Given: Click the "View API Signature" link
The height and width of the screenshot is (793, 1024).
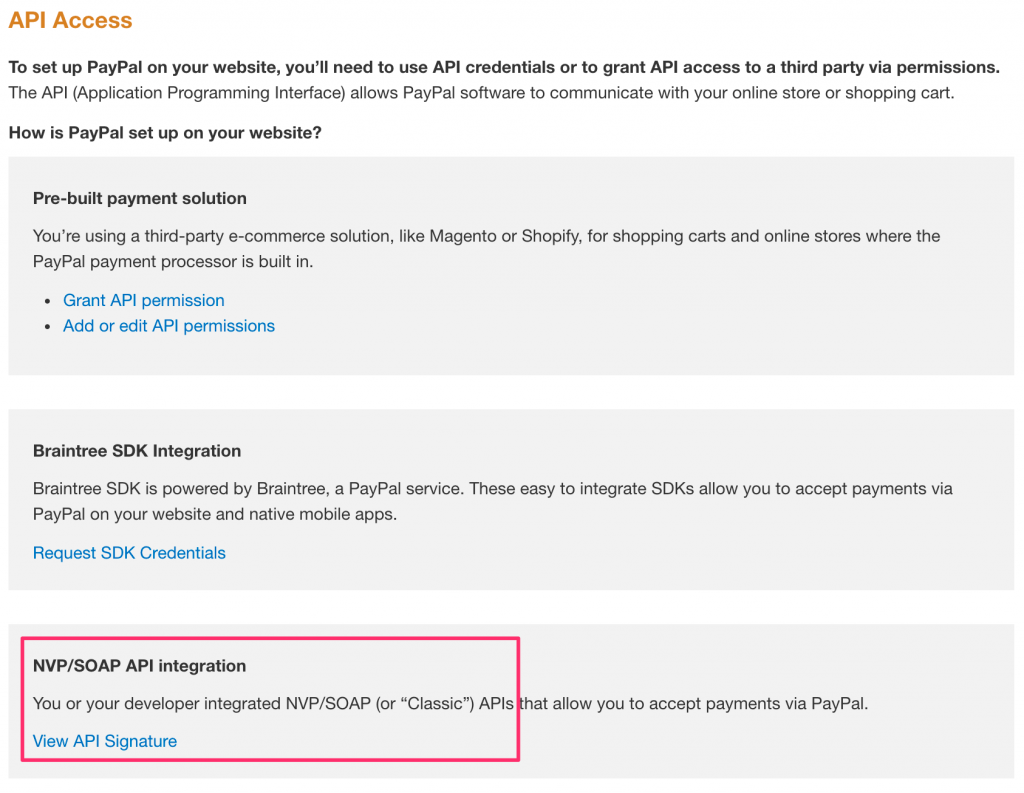Looking at the screenshot, I should point(104,741).
